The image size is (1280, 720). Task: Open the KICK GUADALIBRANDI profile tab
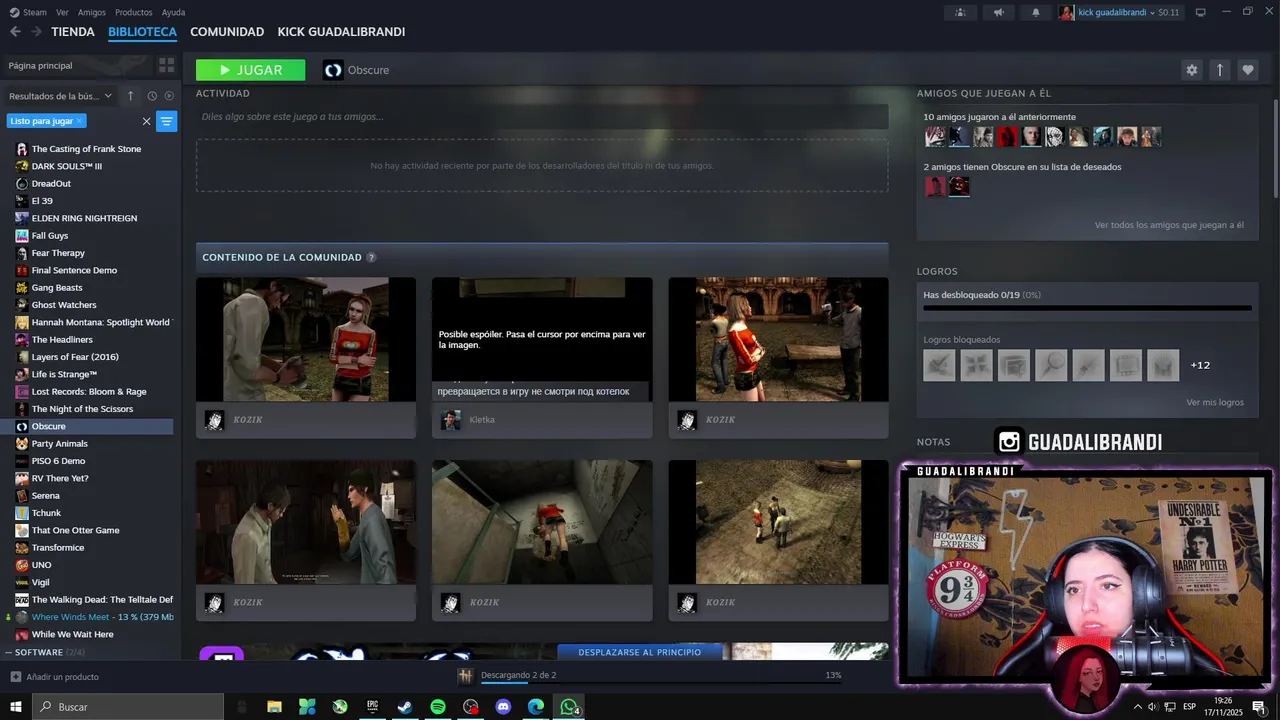point(341,32)
